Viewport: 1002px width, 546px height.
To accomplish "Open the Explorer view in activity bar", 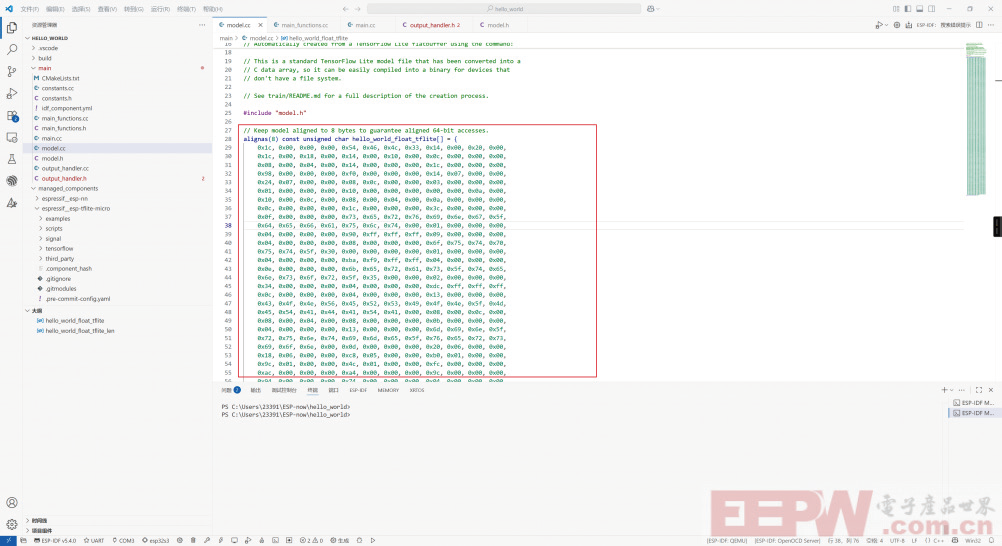I will click(x=12, y=27).
